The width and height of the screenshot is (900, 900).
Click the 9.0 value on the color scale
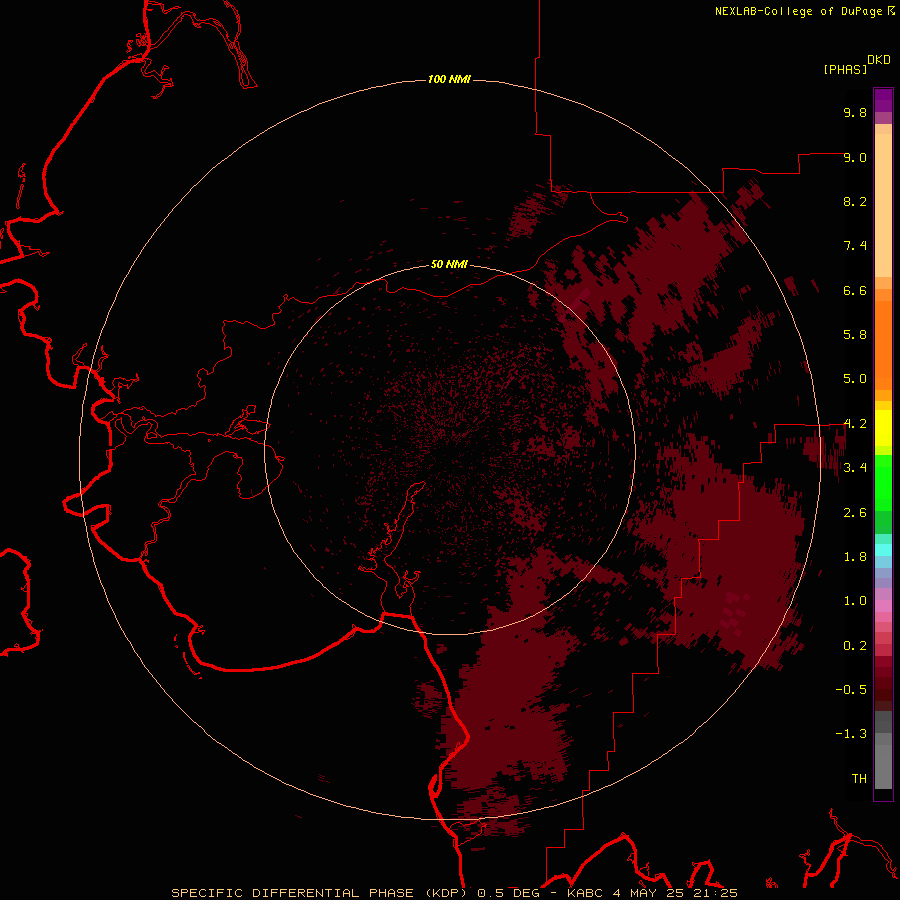855,157
